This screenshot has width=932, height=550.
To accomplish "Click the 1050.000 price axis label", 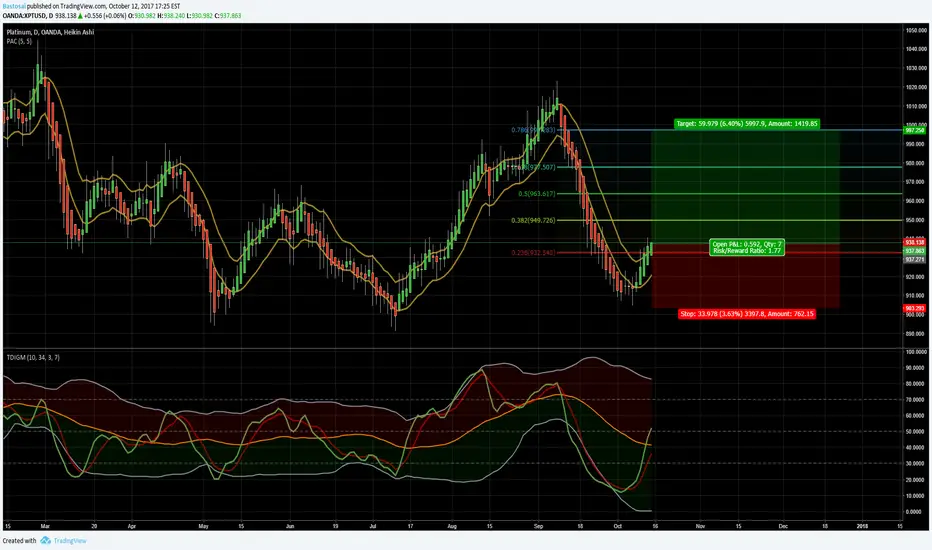I will point(915,30).
